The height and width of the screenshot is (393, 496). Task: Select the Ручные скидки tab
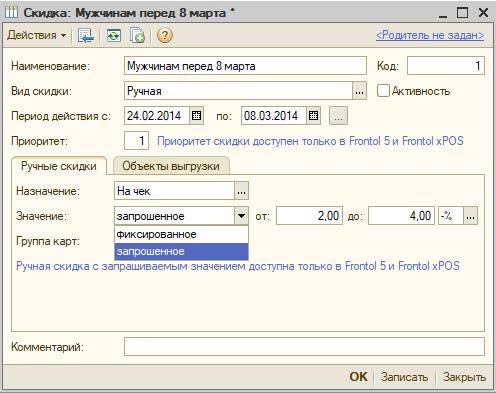59,166
